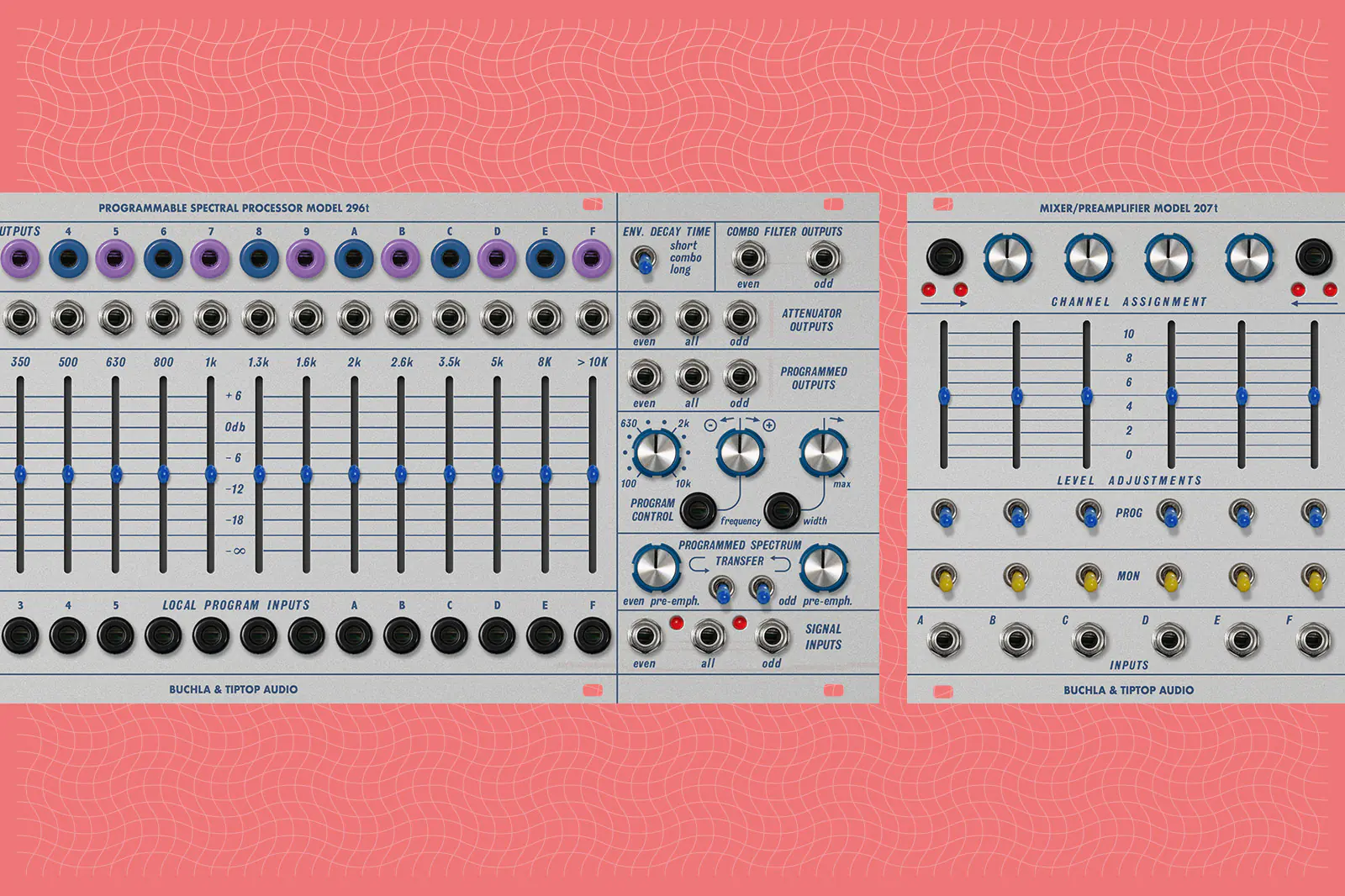Click the purple output jack labeled 5
This screenshot has width=1345, height=896.
[115, 259]
